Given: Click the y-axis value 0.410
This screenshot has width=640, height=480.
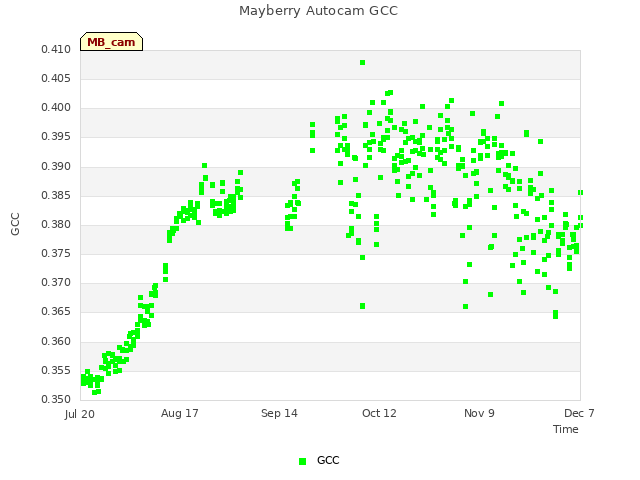Looking at the screenshot, I should tap(56, 49).
